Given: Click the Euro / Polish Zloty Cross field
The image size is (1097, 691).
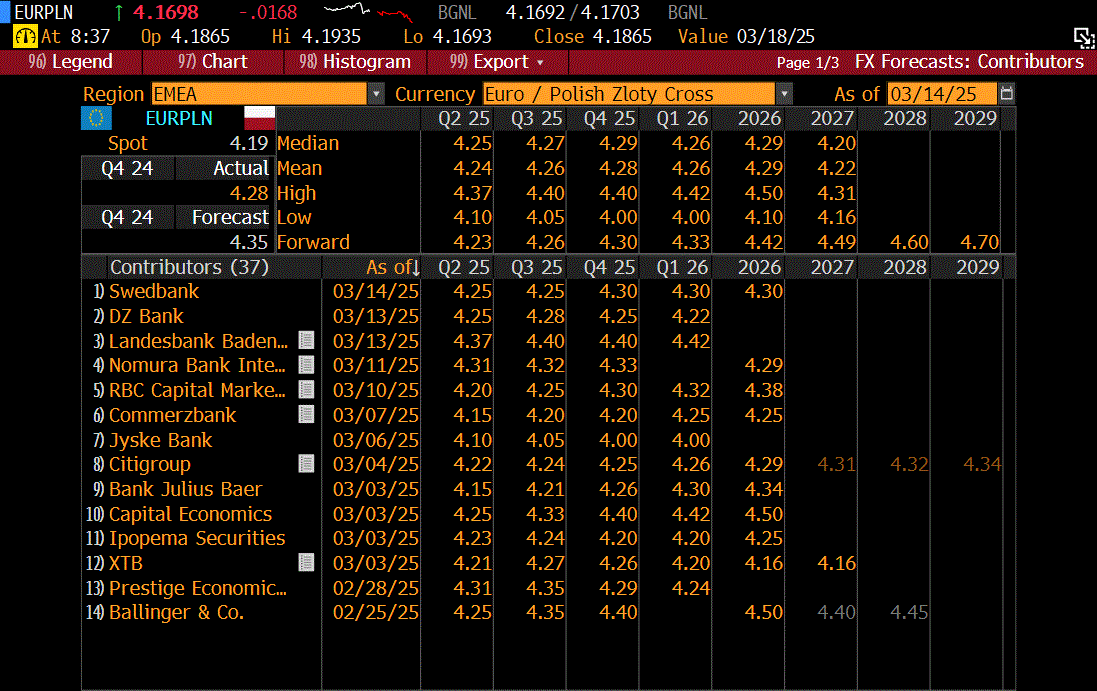Looking at the screenshot, I should coord(629,94).
